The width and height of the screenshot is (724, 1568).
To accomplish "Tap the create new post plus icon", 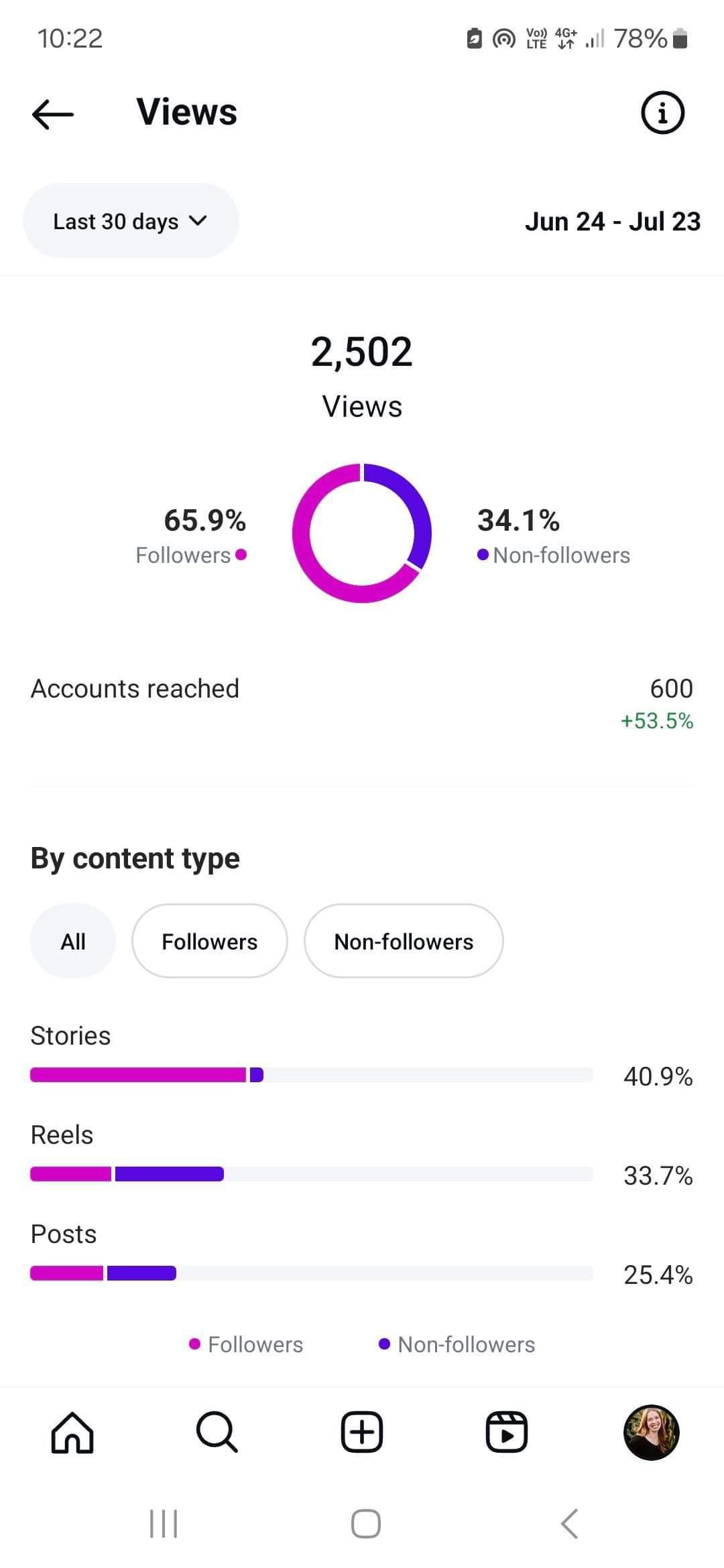I will pyautogui.click(x=362, y=1432).
